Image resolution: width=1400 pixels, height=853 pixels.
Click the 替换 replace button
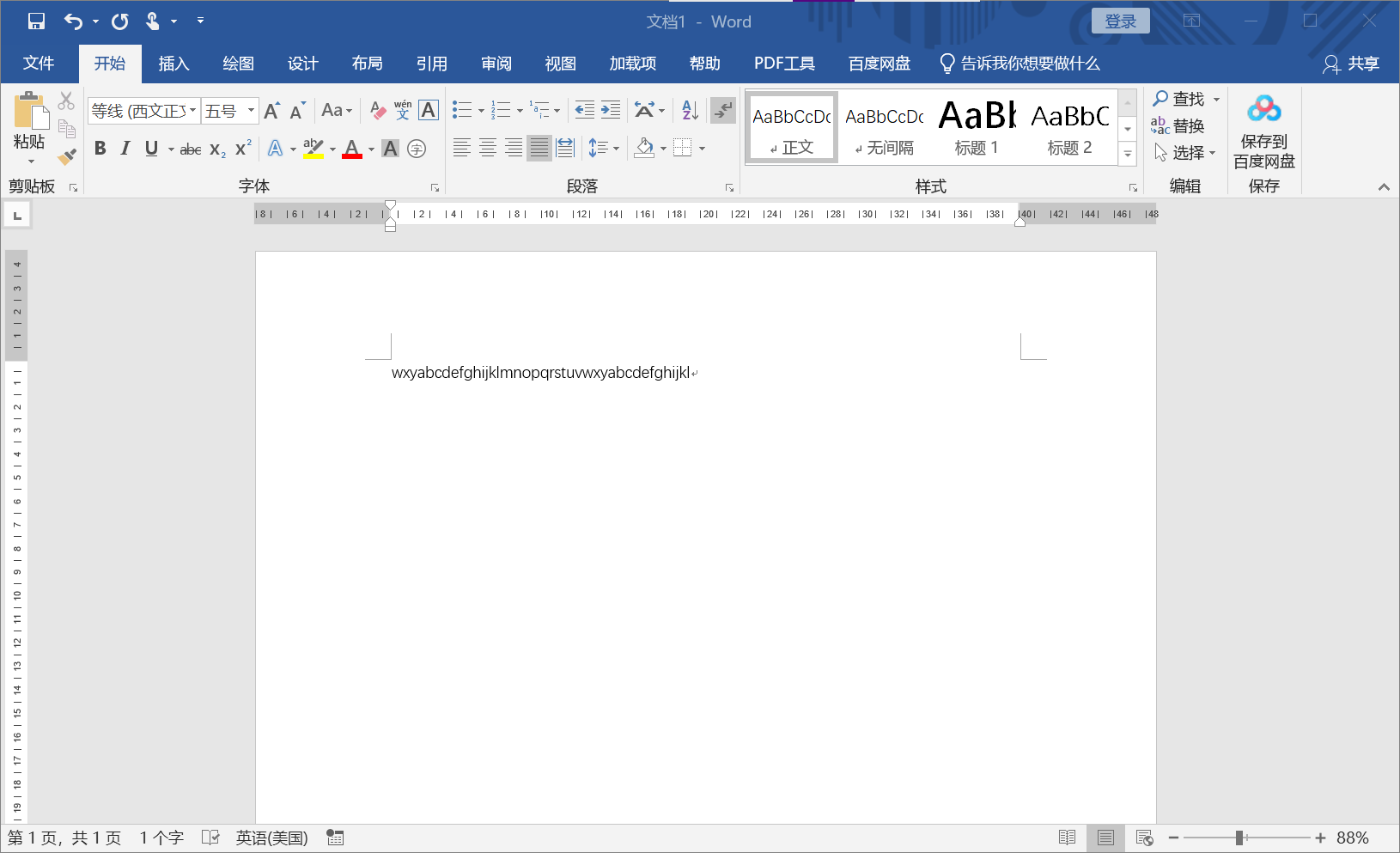point(1178,125)
